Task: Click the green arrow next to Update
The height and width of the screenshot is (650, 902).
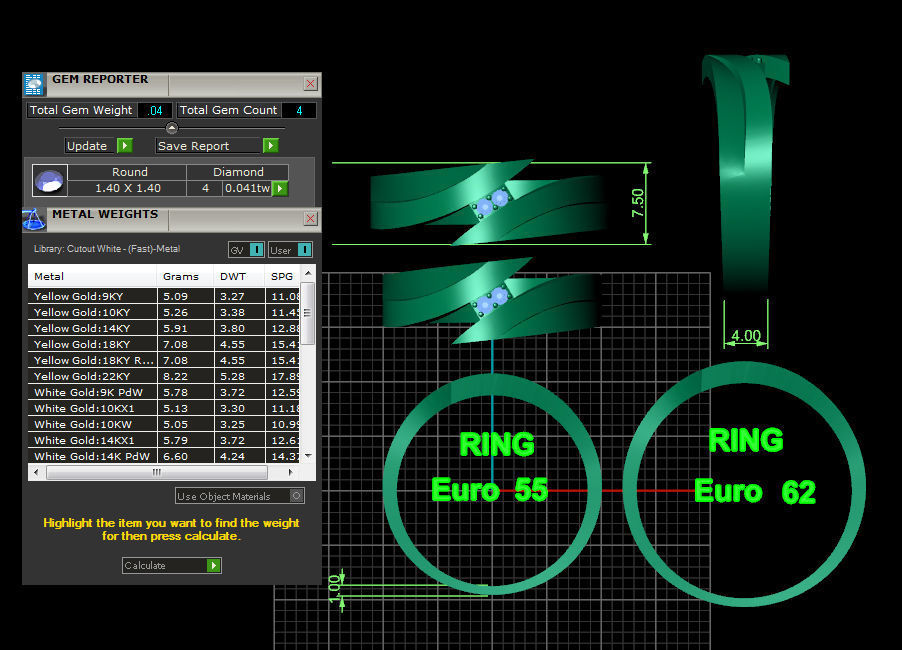Action: 125,146
